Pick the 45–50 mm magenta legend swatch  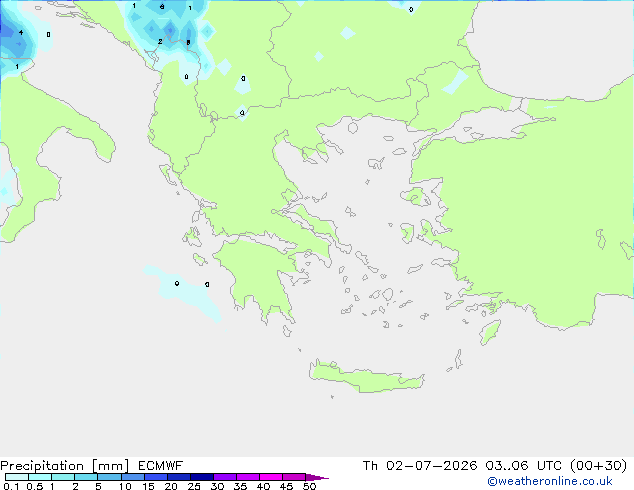click(x=294, y=477)
